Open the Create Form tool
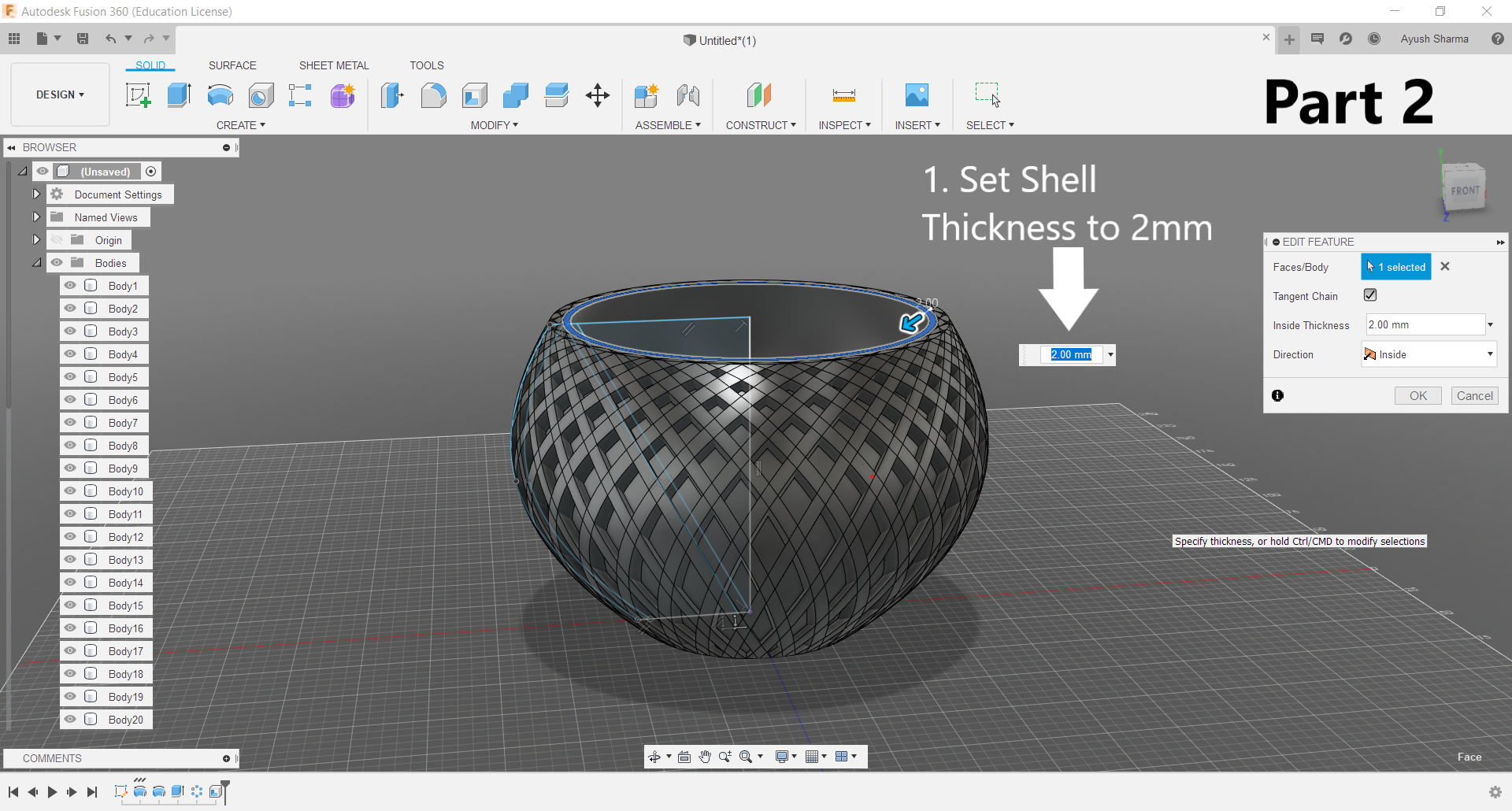This screenshot has width=1512, height=811. point(343,95)
